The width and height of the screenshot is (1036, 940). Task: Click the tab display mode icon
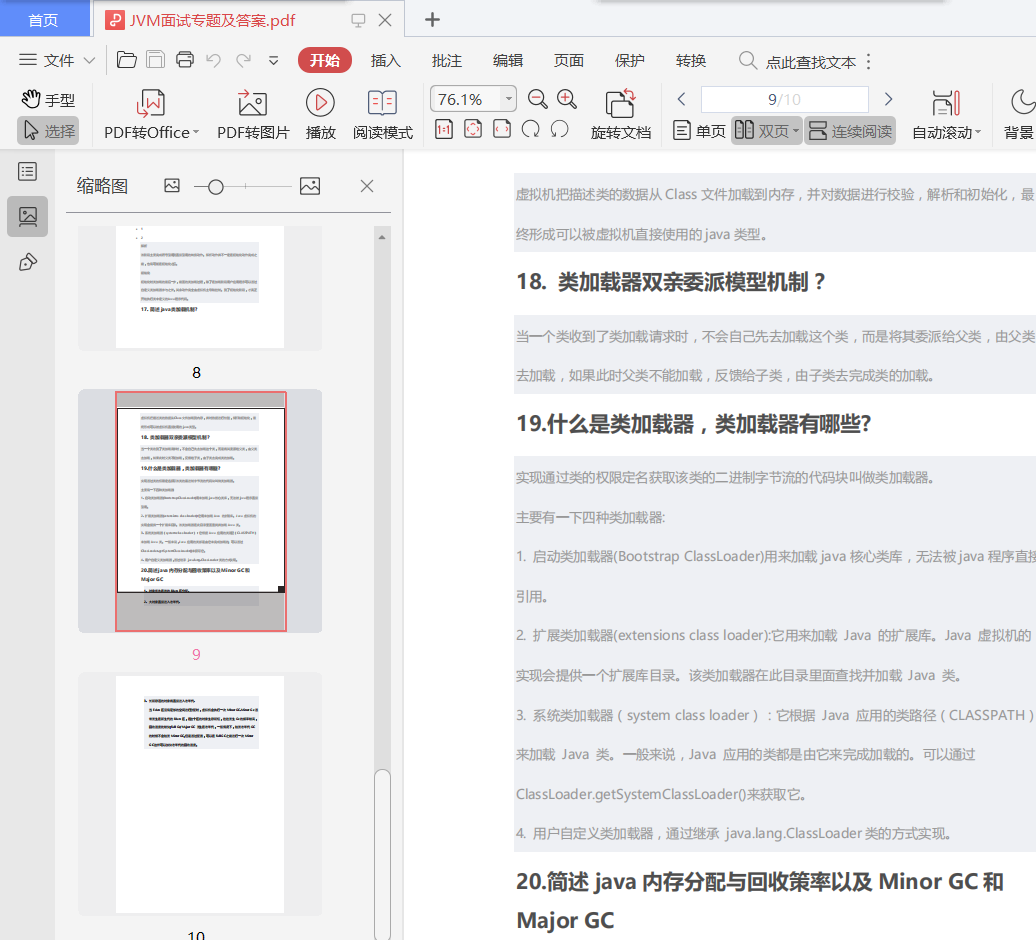(358, 20)
